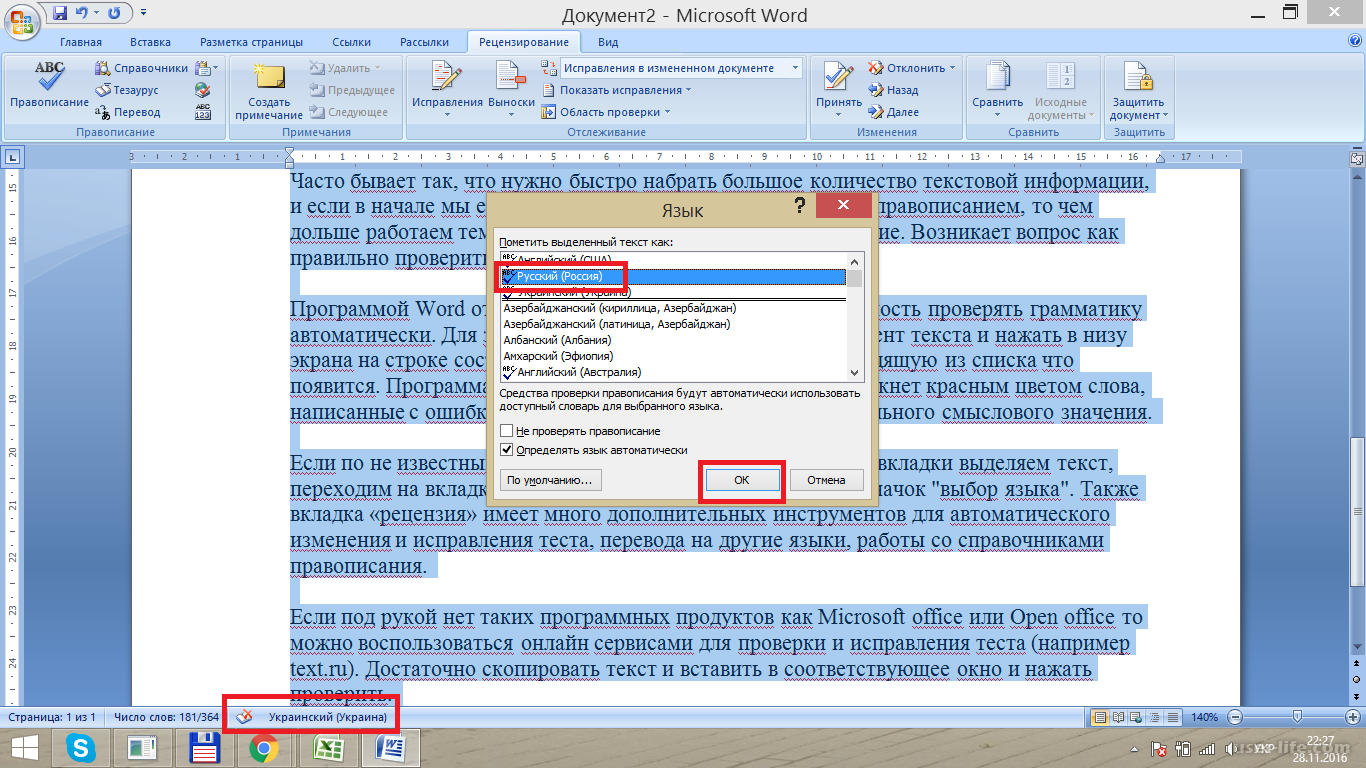Select Английский (Австралия) in the list
Image resolution: width=1366 pixels, height=768 pixels.
(673, 372)
